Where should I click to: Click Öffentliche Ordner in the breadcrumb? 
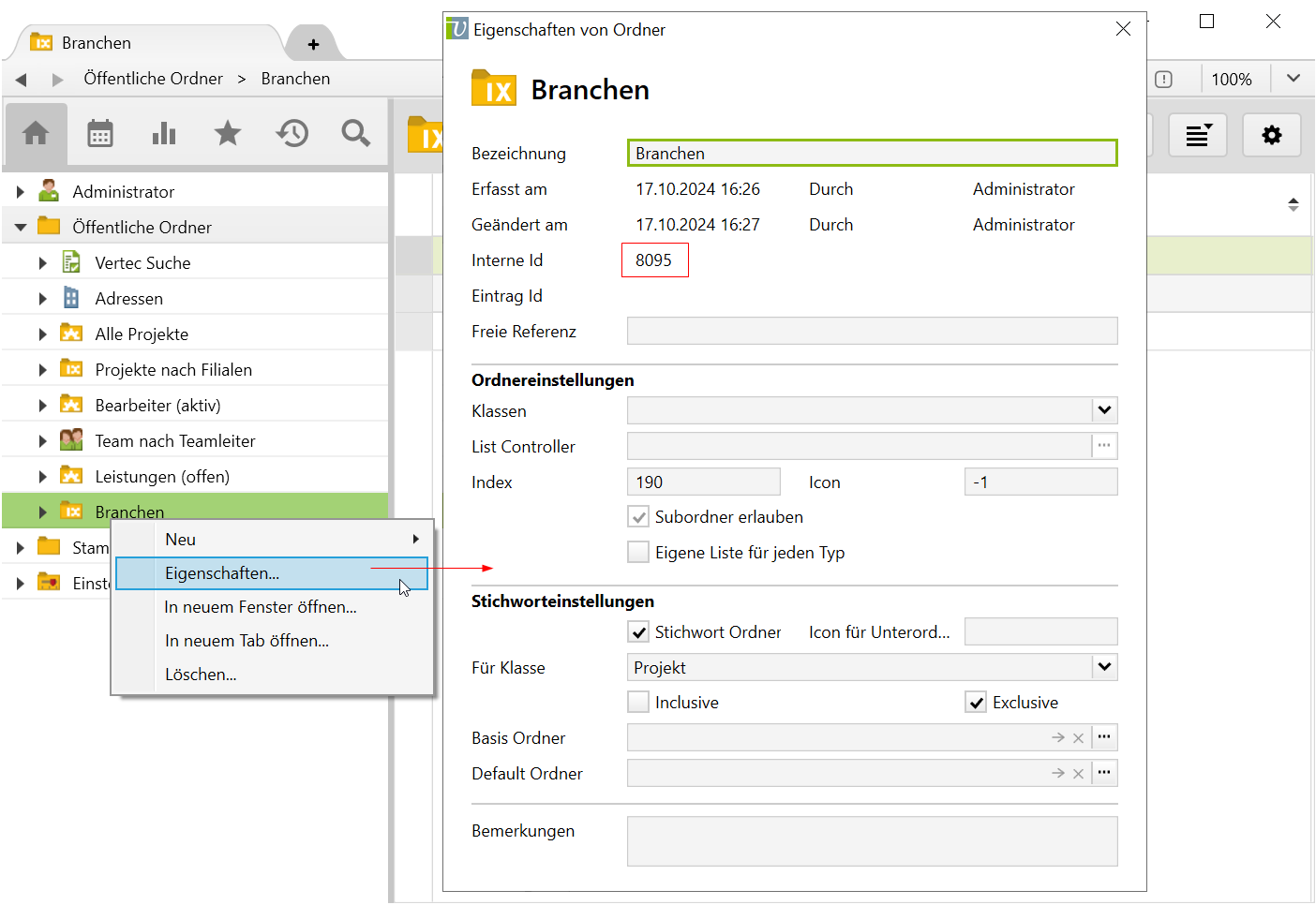point(153,79)
